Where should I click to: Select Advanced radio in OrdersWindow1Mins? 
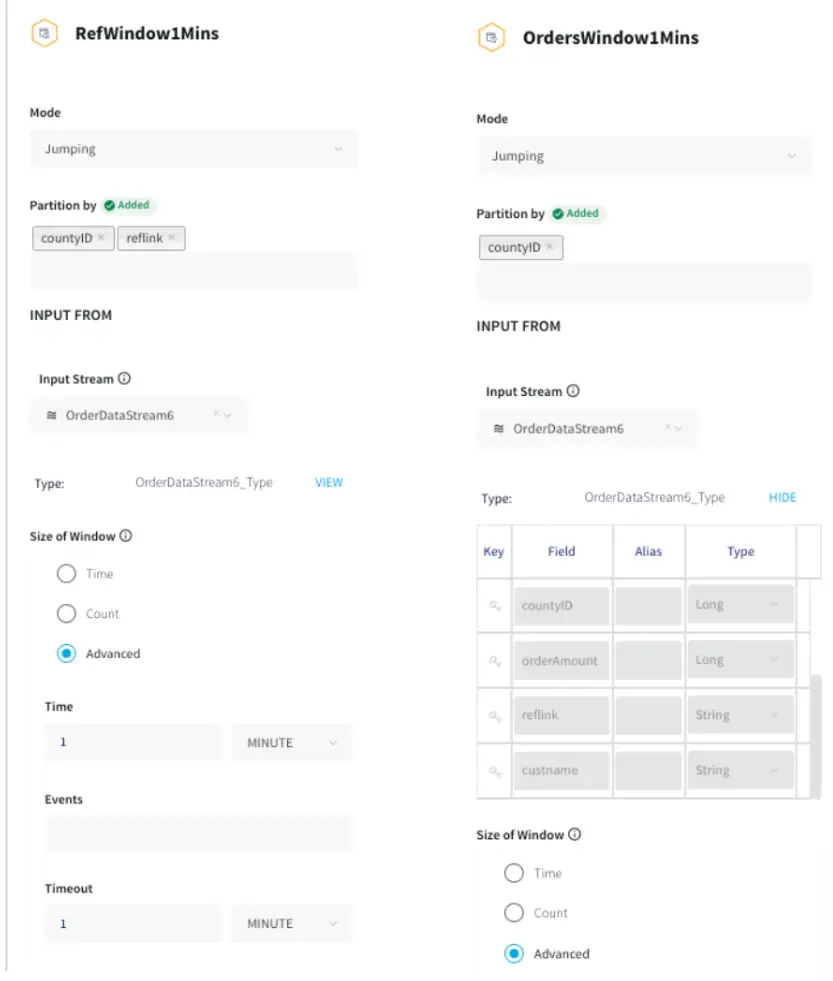pos(514,954)
